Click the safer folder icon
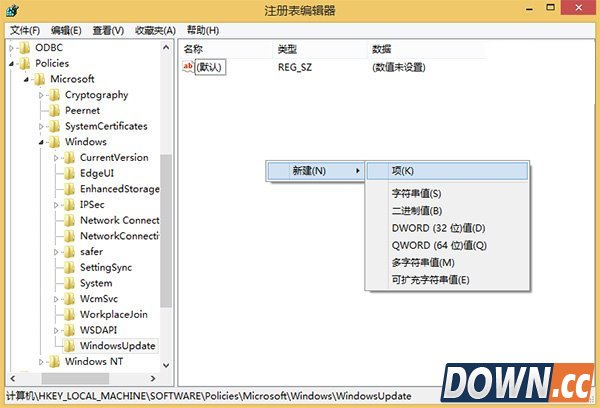Screen dimensions: 600x408 coord(70,252)
